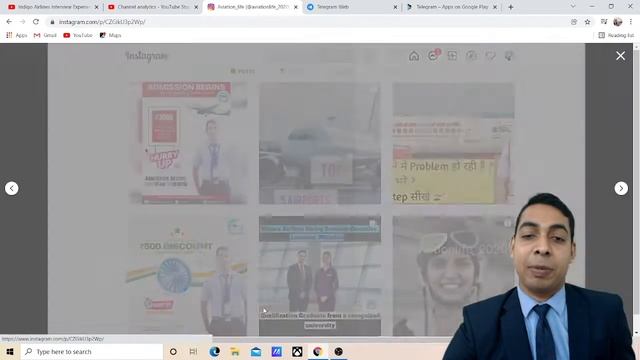Open the Gmail bookmark
Image resolution: width=640 pixels, height=360 pixels.
pos(45,36)
